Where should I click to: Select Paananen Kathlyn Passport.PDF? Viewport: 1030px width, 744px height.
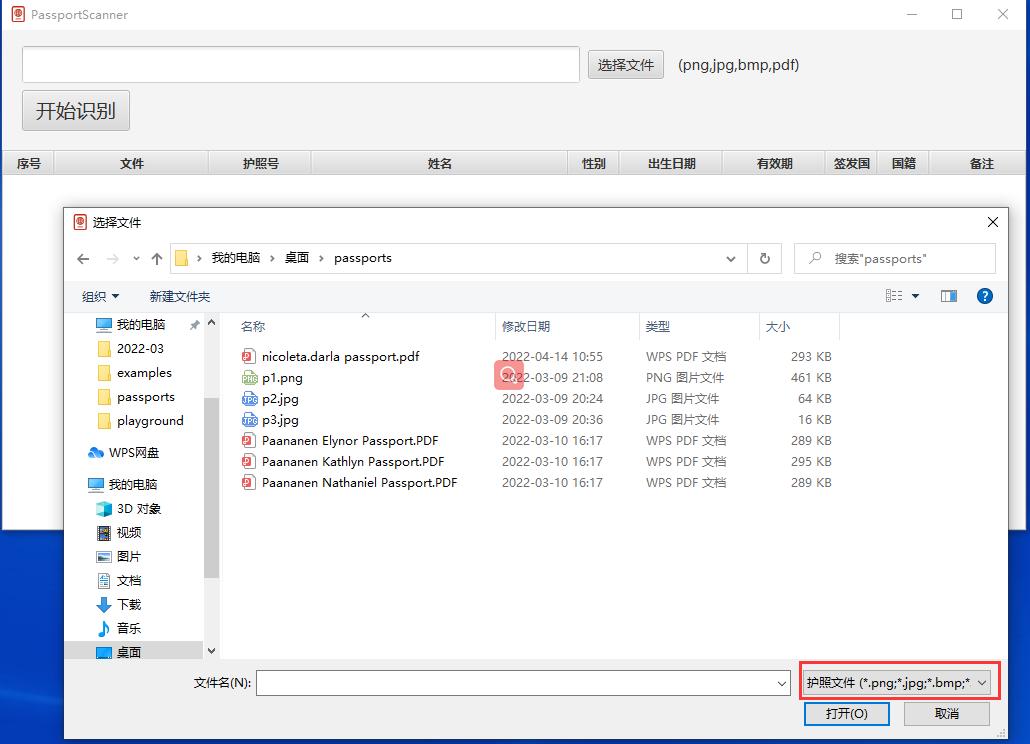point(353,462)
